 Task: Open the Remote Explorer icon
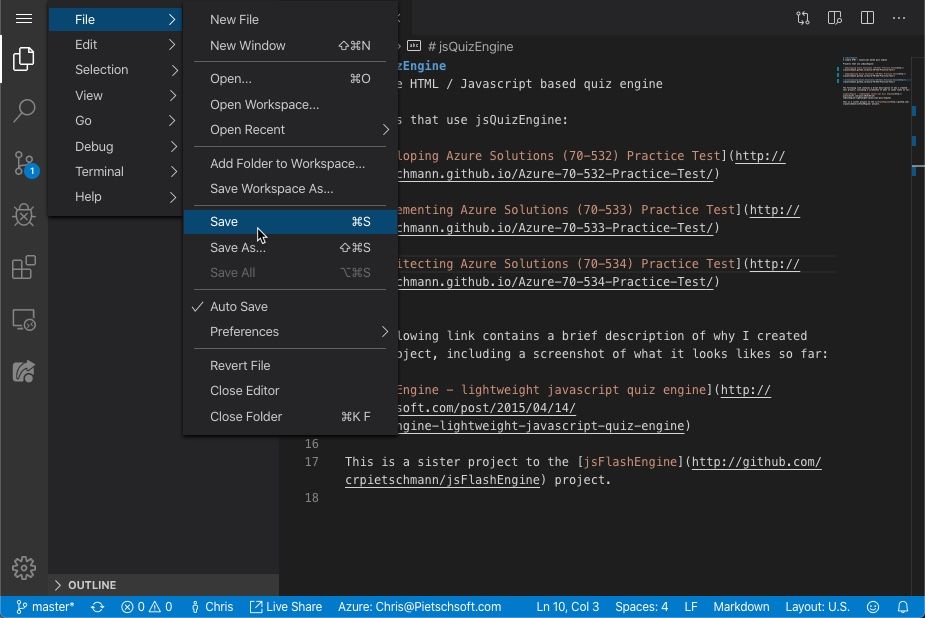pos(24,320)
